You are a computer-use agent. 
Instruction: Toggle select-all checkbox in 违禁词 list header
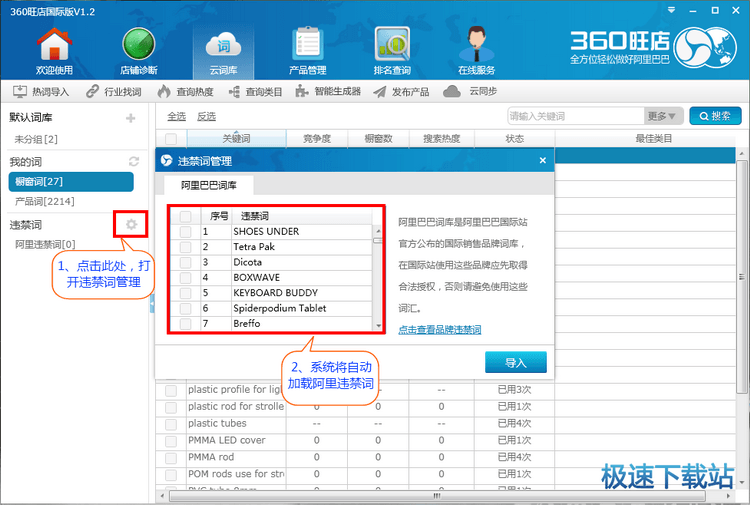186,216
